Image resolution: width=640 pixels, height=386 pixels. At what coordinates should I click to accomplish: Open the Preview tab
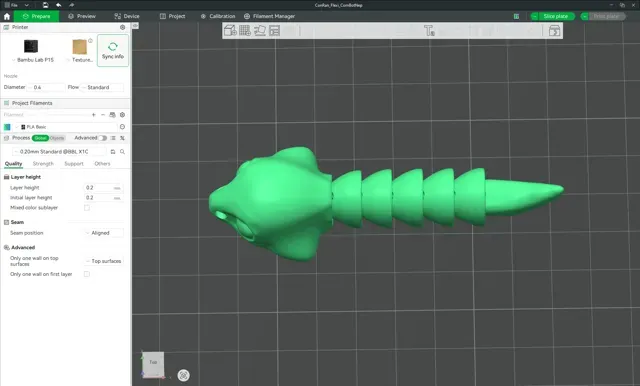[82, 16]
